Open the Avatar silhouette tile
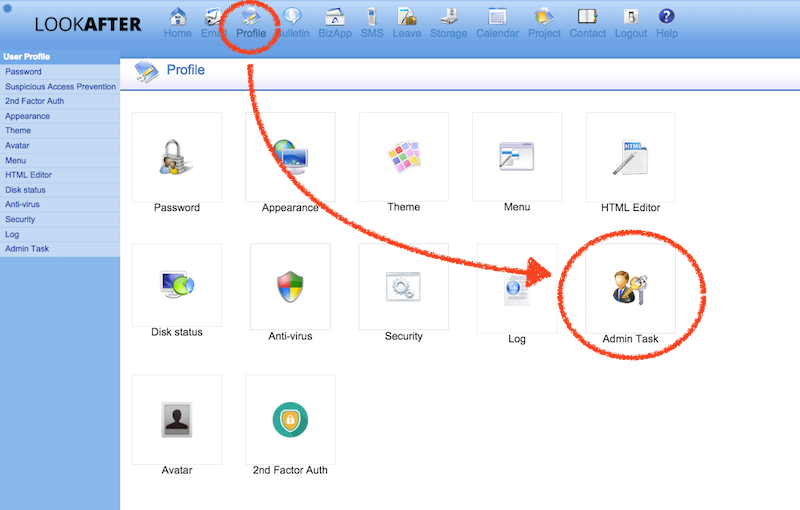 [x=177, y=420]
